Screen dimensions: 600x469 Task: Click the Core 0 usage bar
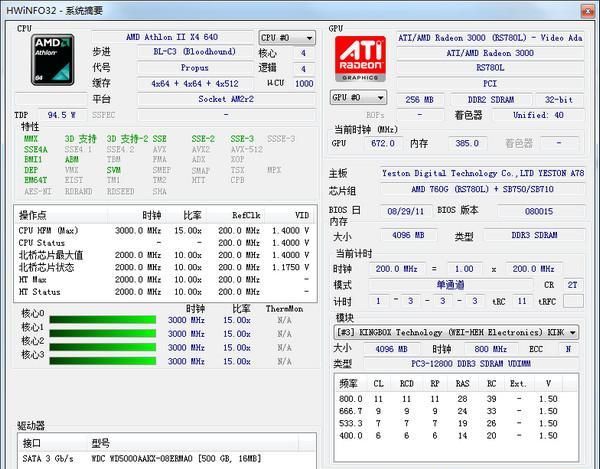coord(101,320)
